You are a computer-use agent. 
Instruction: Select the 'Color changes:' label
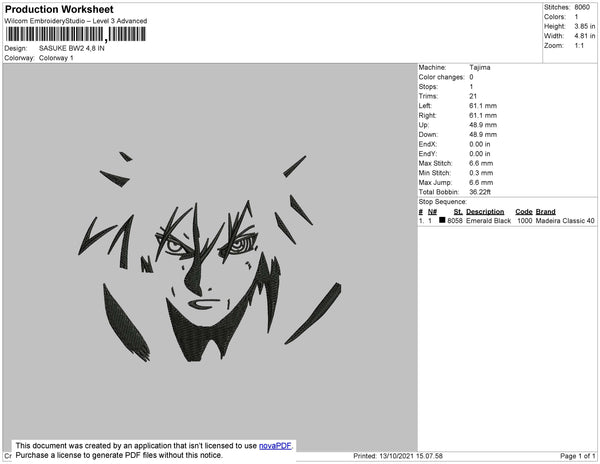(441, 77)
